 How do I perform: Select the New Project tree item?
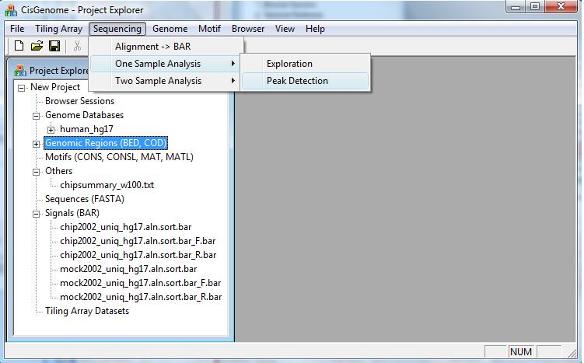coord(55,87)
